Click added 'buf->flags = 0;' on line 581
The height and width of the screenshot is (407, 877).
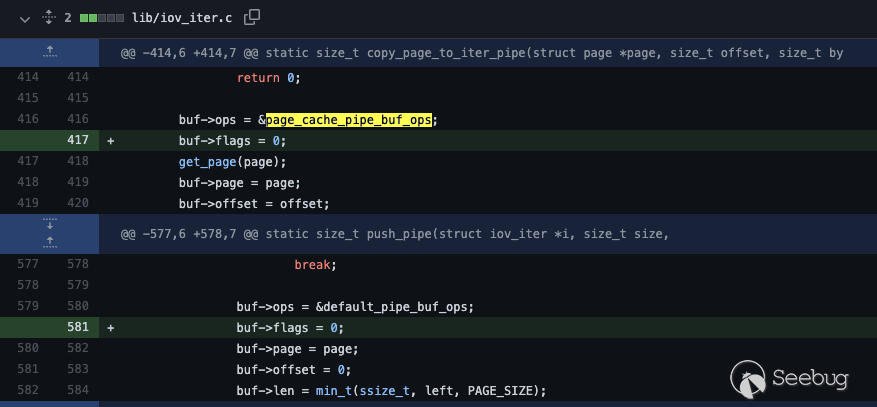tap(290, 328)
